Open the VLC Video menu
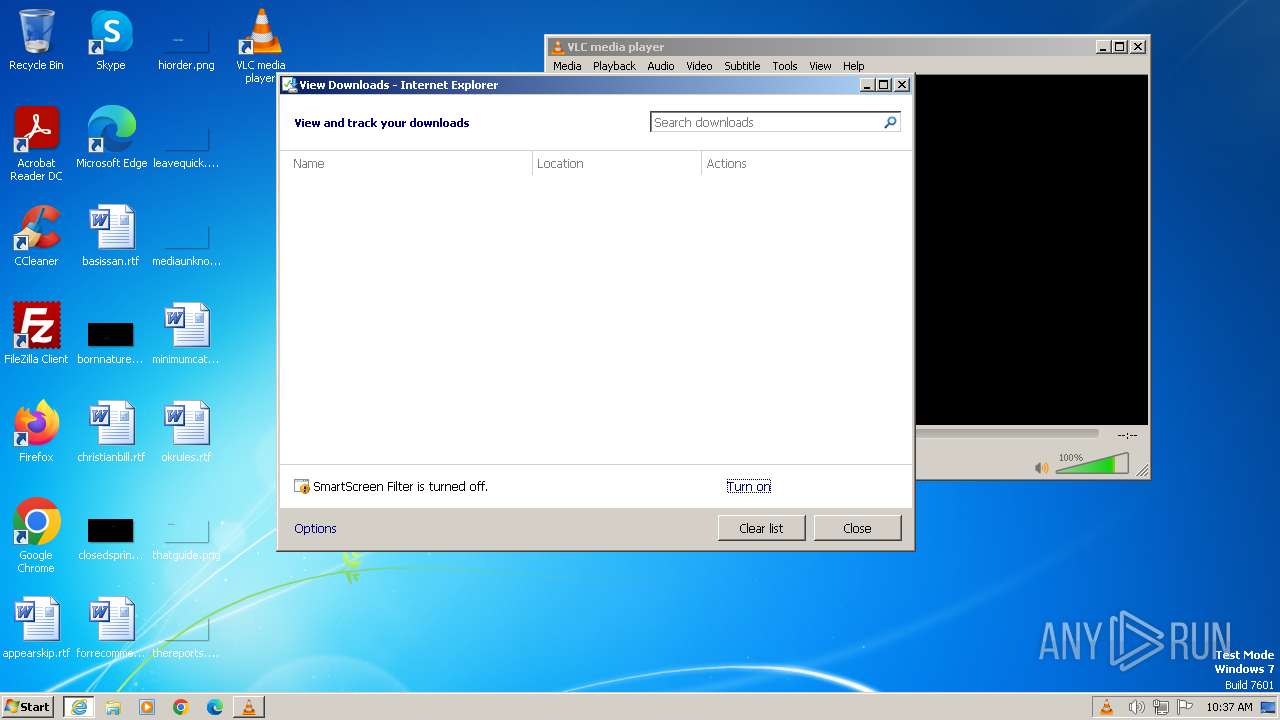This screenshot has height=720, width=1280. [x=699, y=66]
